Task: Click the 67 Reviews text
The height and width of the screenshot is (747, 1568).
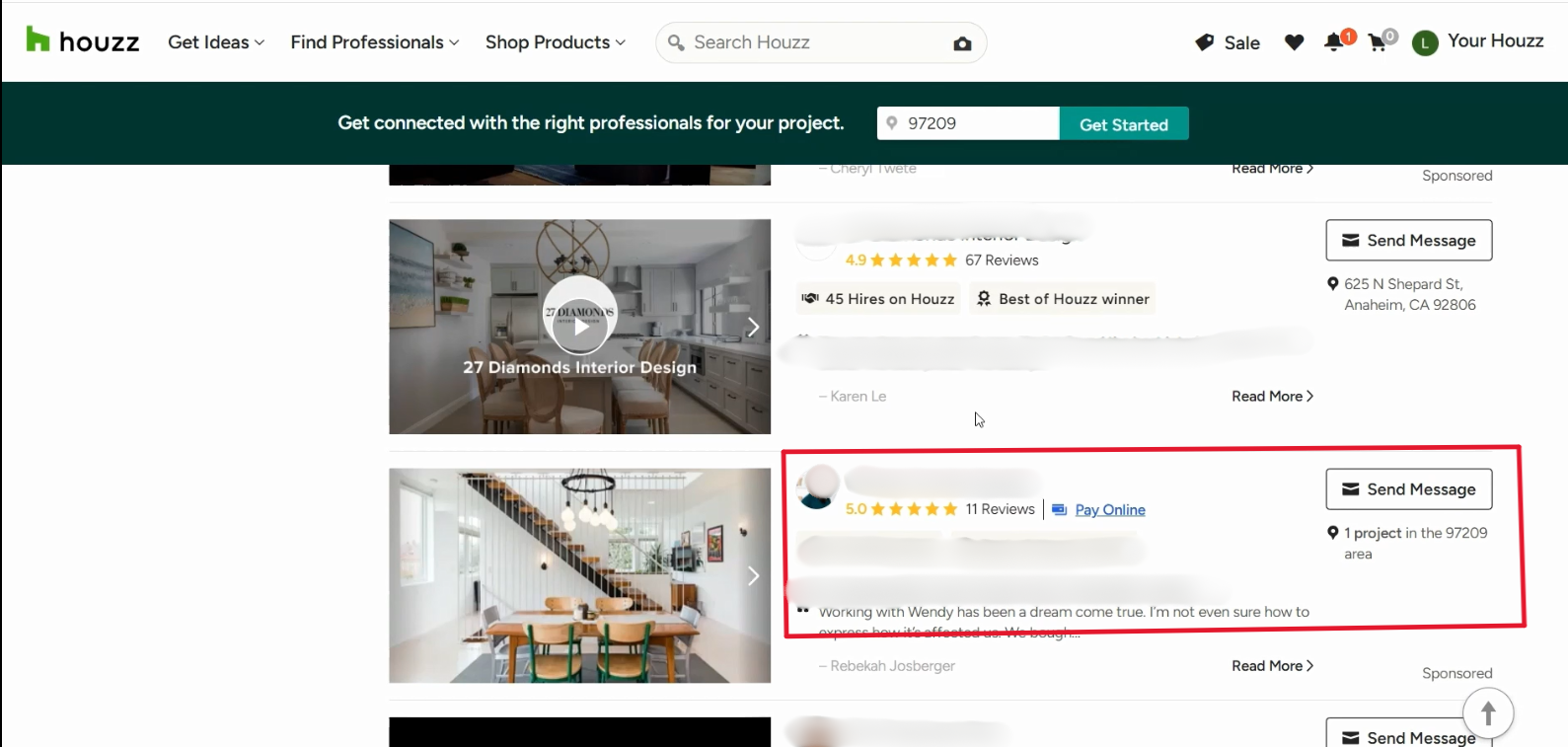Action: 1002,261
